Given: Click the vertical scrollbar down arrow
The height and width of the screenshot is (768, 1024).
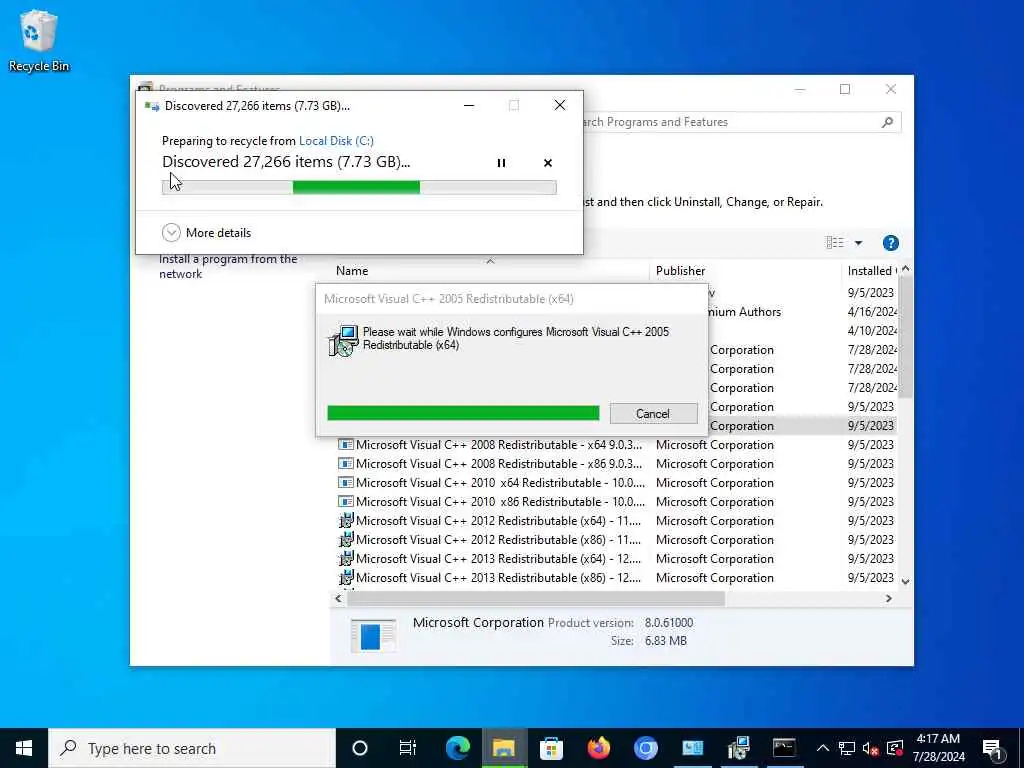Looking at the screenshot, I should [905, 581].
